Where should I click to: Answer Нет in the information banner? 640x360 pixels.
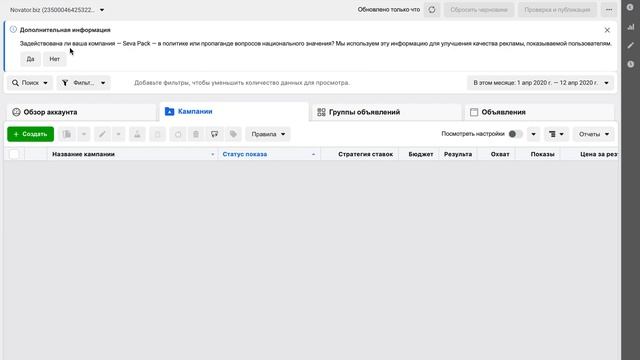pyautogui.click(x=54, y=59)
